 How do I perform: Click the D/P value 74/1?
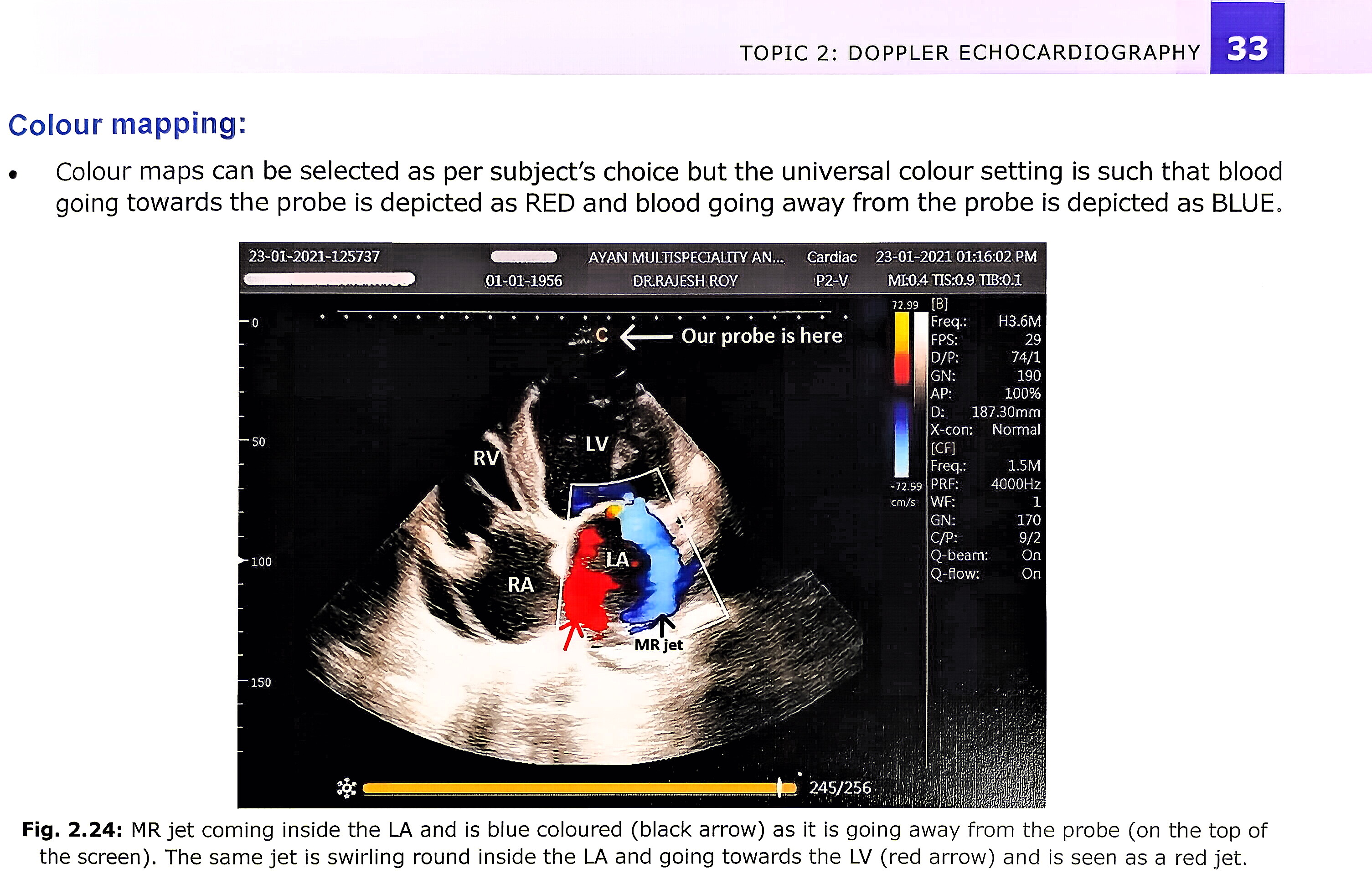(1026, 357)
